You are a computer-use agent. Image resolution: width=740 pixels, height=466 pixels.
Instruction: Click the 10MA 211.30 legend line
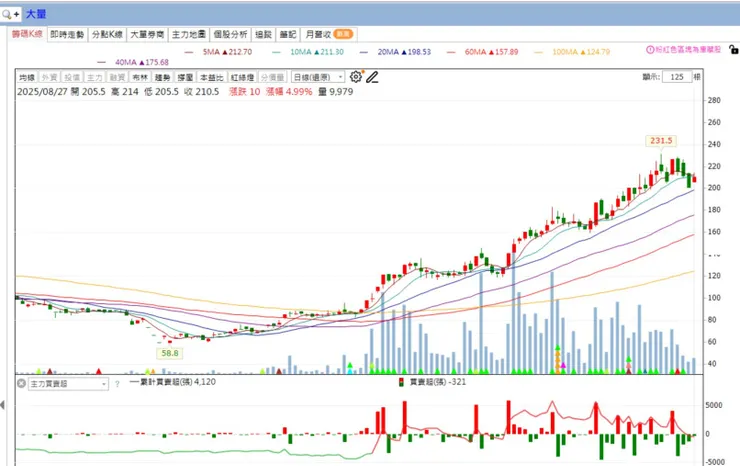pos(308,52)
